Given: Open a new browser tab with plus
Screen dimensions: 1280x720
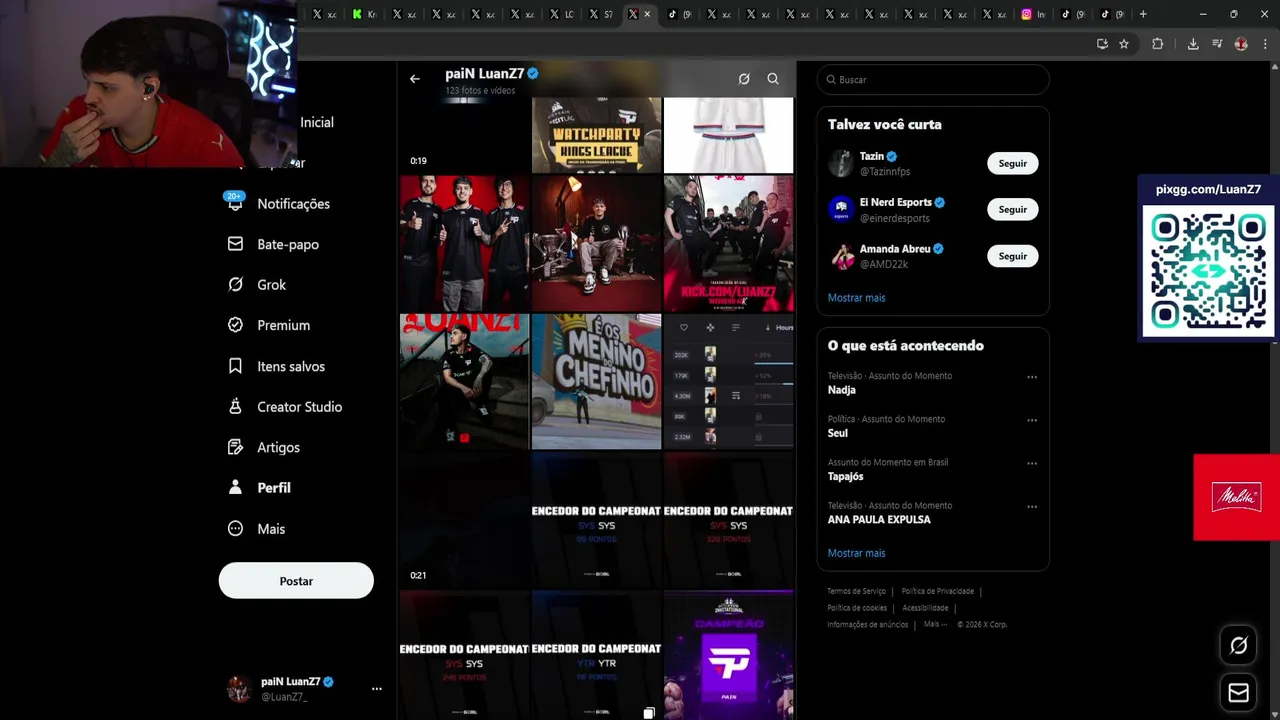Looking at the screenshot, I should coord(1143,14).
